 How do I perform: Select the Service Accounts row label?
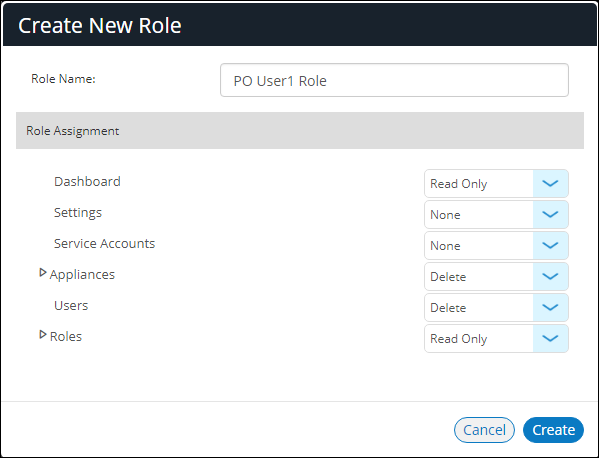pyautogui.click(x=104, y=244)
